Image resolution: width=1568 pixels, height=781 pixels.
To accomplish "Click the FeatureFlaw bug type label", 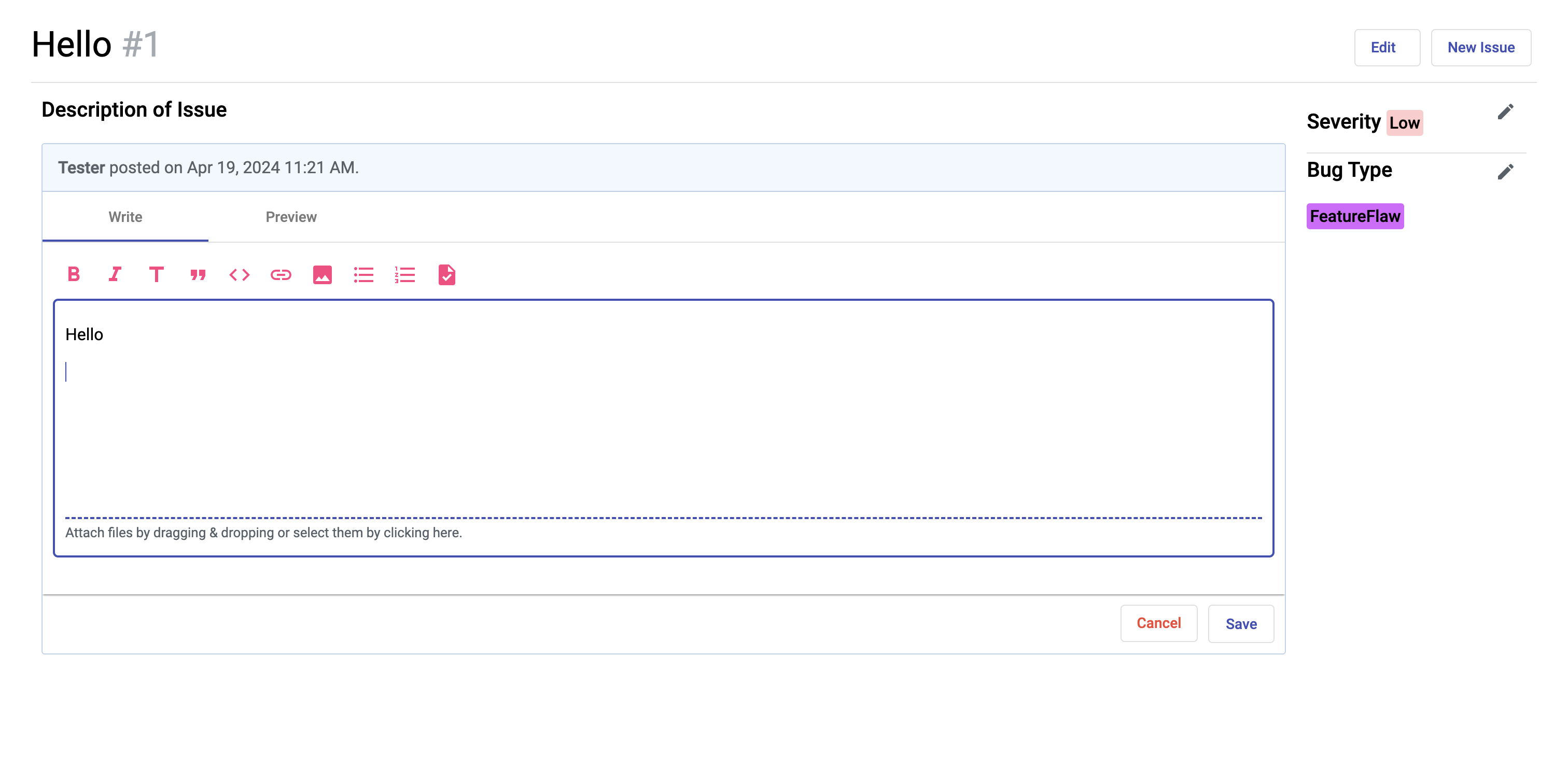I will [1354, 217].
